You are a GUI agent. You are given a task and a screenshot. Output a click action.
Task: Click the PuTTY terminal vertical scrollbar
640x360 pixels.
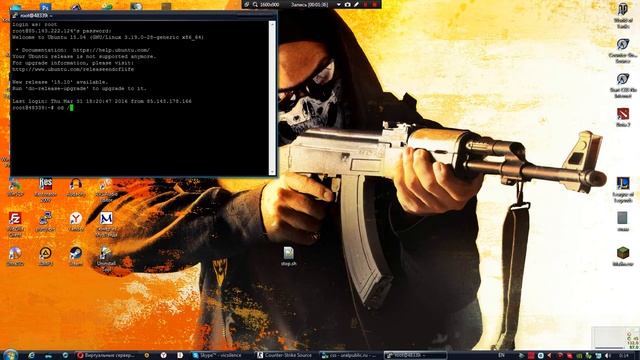[x=272, y=98]
